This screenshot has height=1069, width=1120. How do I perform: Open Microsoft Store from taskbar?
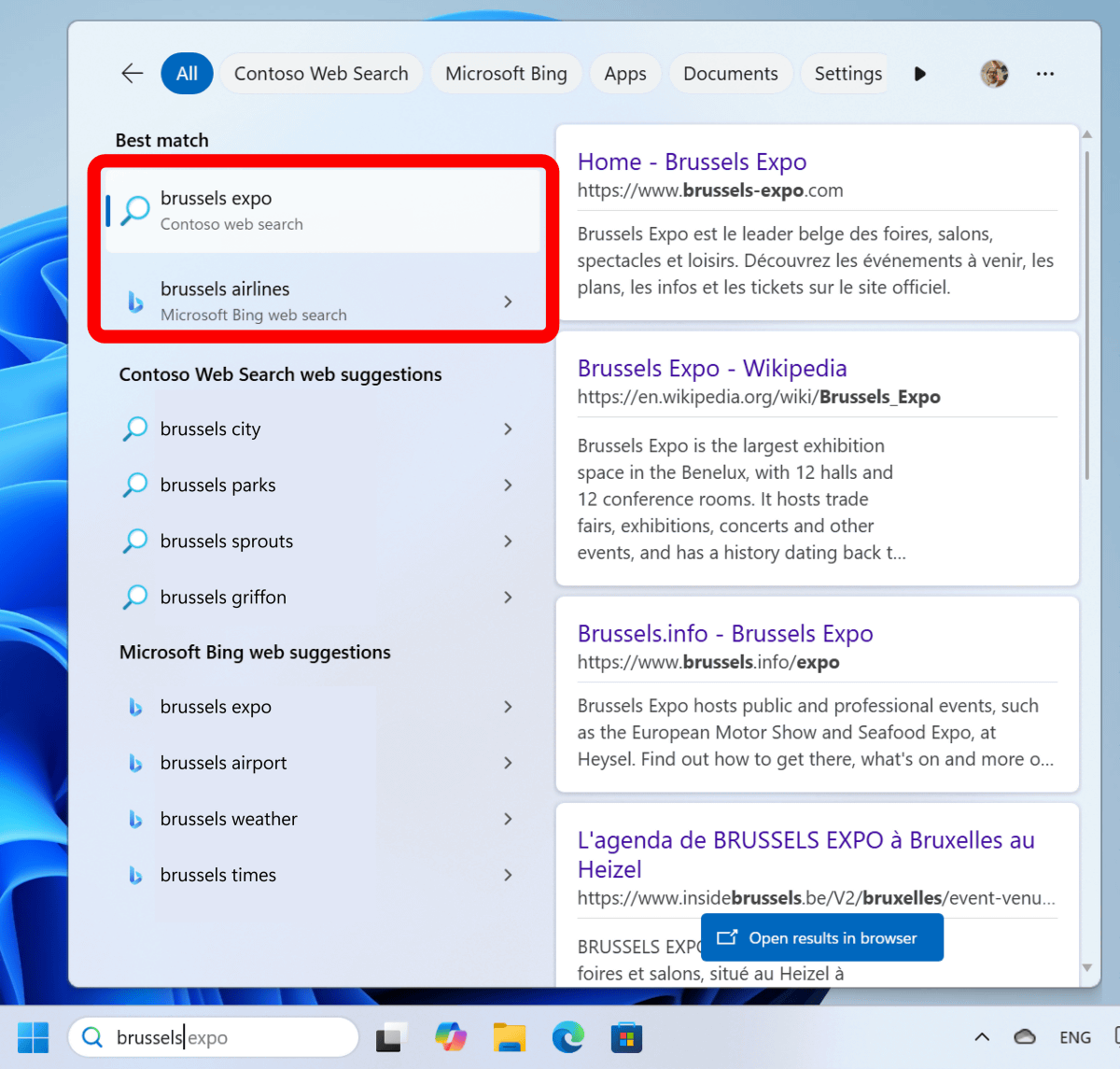click(626, 1037)
